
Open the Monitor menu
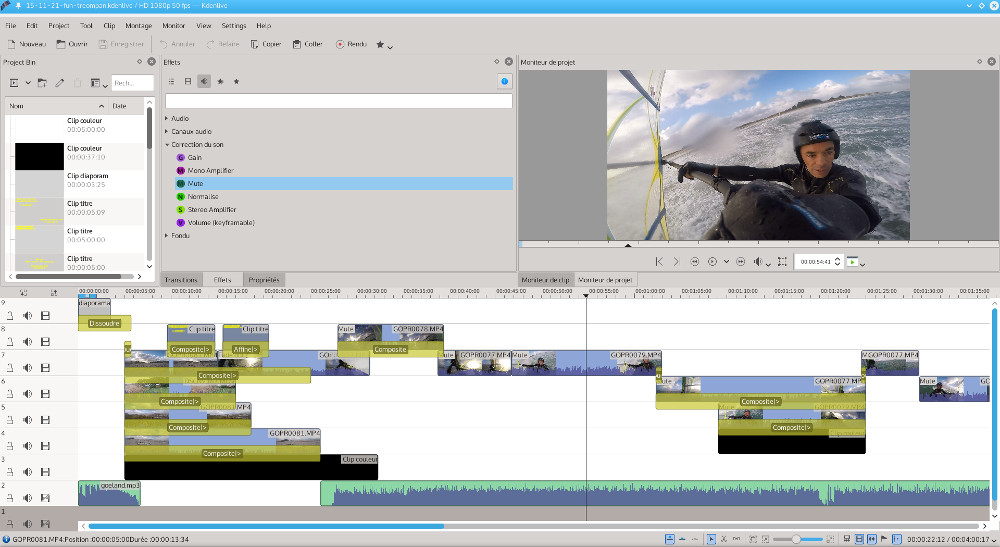click(x=173, y=26)
